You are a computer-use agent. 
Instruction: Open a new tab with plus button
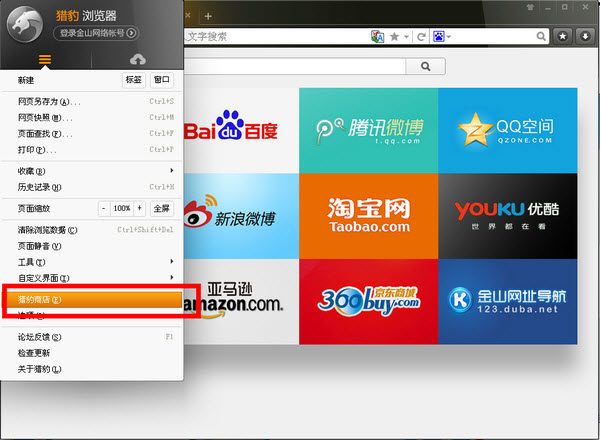point(208,16)
